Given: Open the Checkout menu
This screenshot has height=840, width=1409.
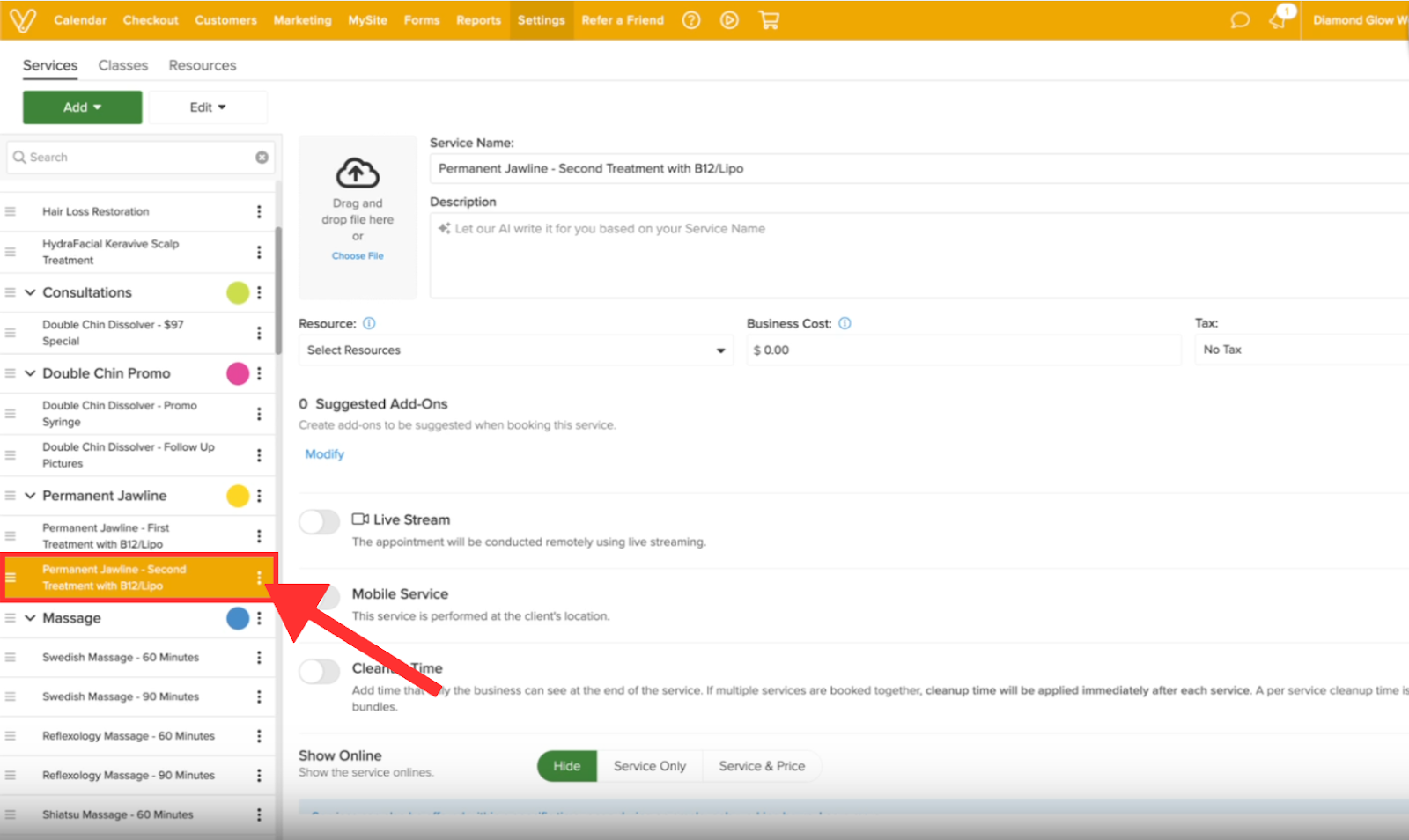Looking at the screenshot, I should coord(151,20).
